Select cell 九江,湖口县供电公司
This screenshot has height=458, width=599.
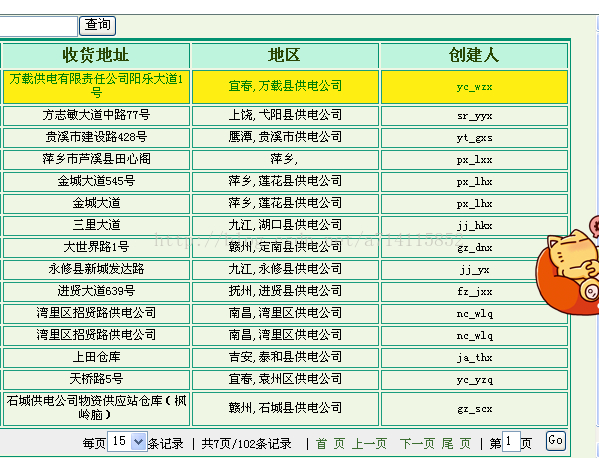285,226
